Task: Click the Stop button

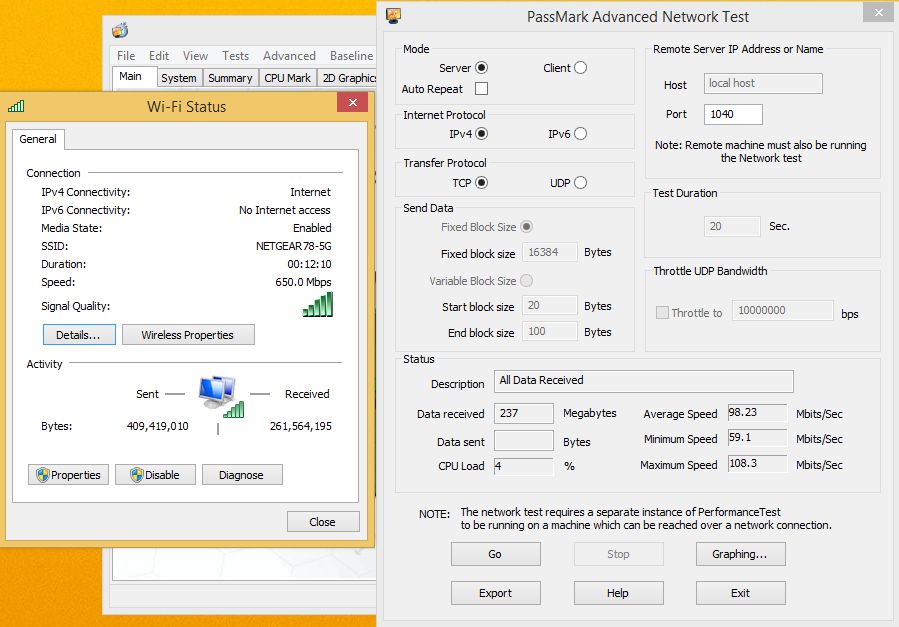Action: pyautogui.click(x=619, y=554)
